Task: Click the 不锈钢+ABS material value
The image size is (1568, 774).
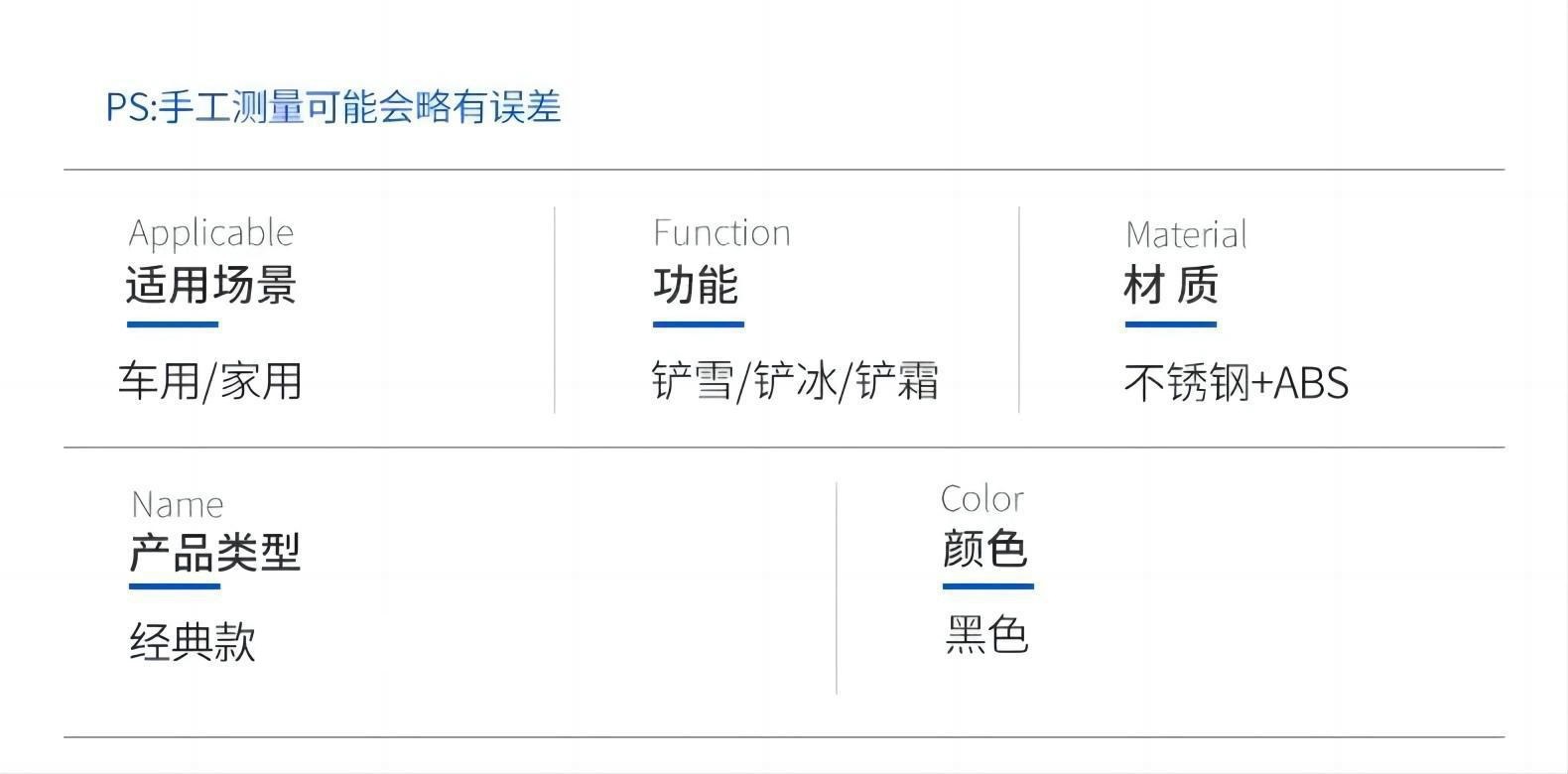Action: coord(1237,383)
